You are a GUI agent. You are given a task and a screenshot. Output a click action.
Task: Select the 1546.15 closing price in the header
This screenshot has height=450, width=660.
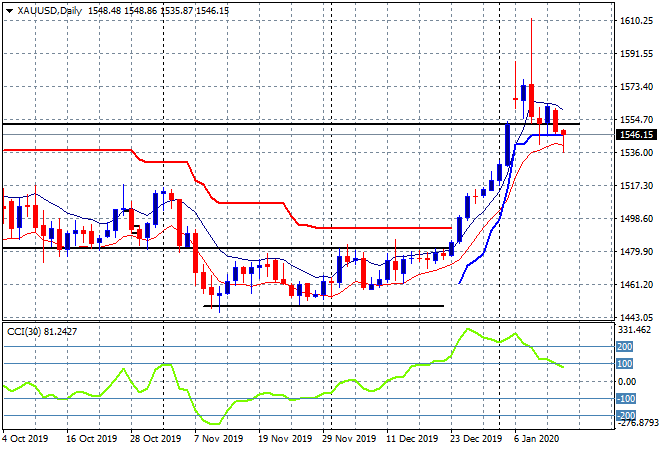pyautogui.click(x=212, y=11)
